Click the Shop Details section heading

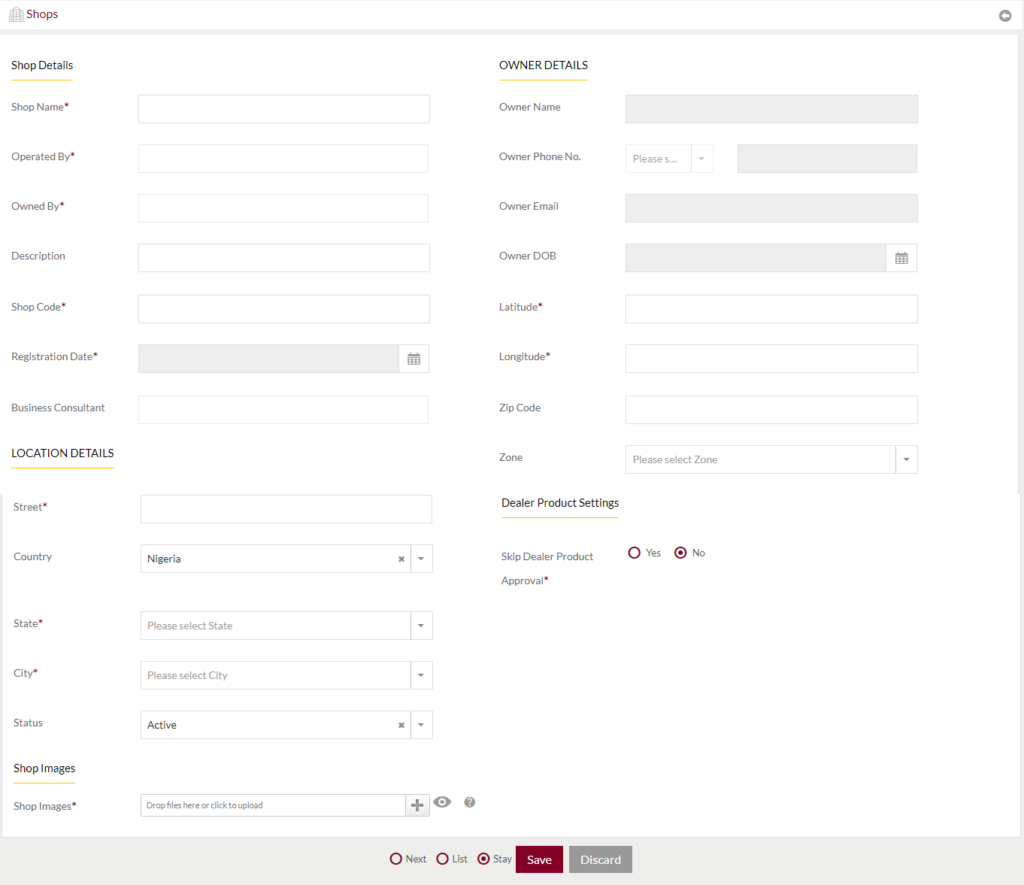click(x=42, y=65)
